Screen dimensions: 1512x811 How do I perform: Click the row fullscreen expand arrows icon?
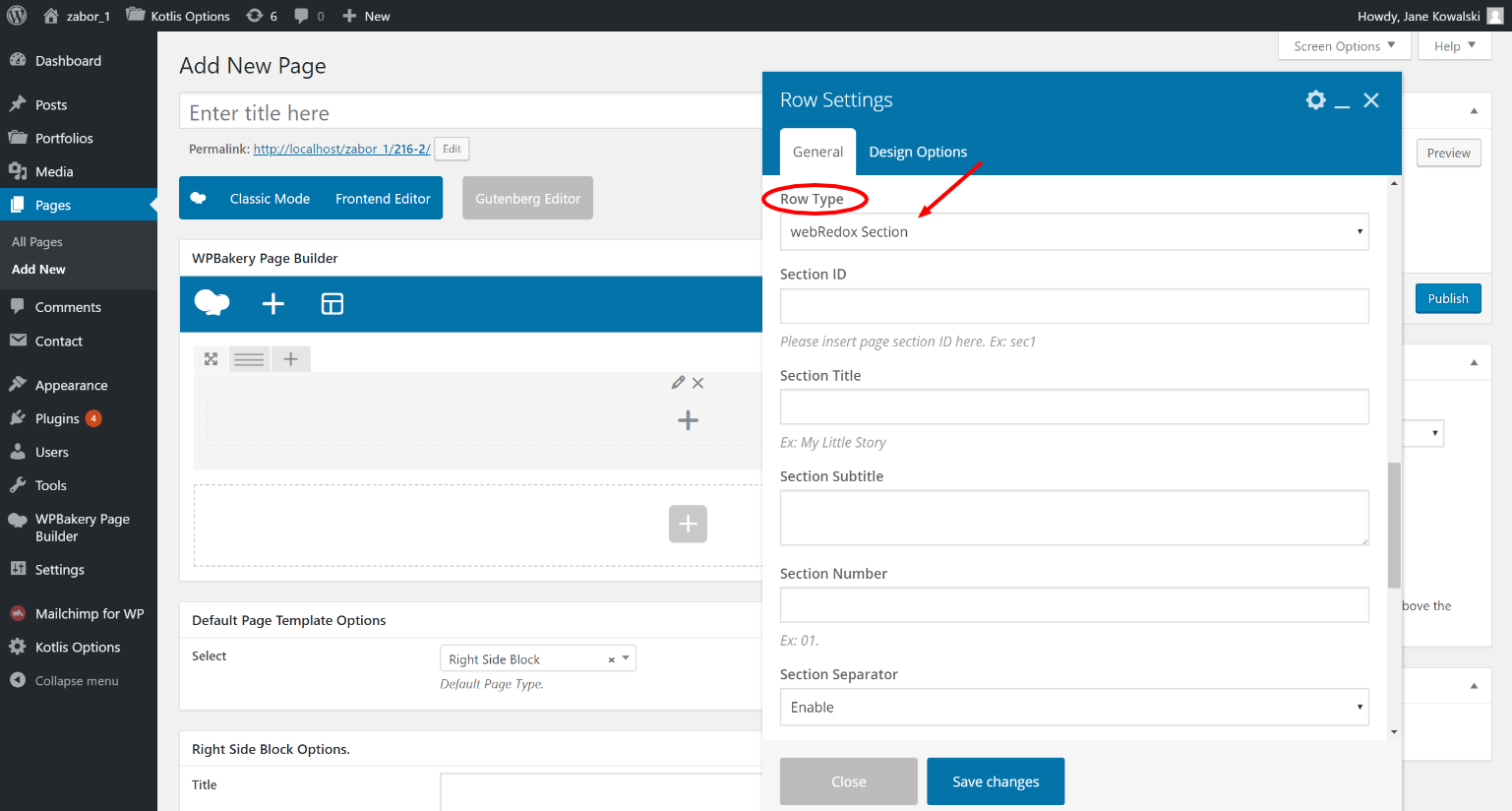211,359
